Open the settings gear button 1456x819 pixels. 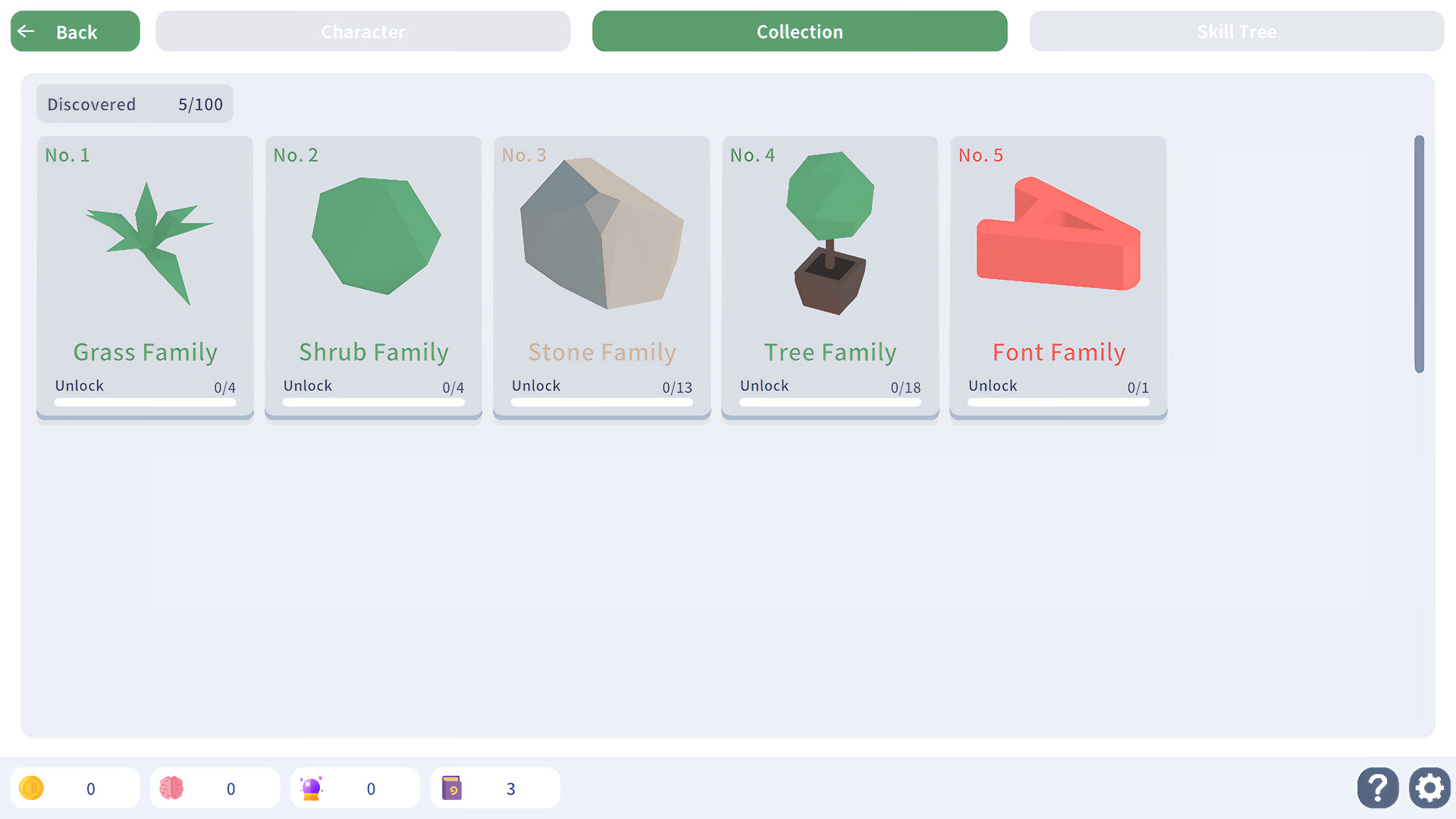(x=1429, y=788)
